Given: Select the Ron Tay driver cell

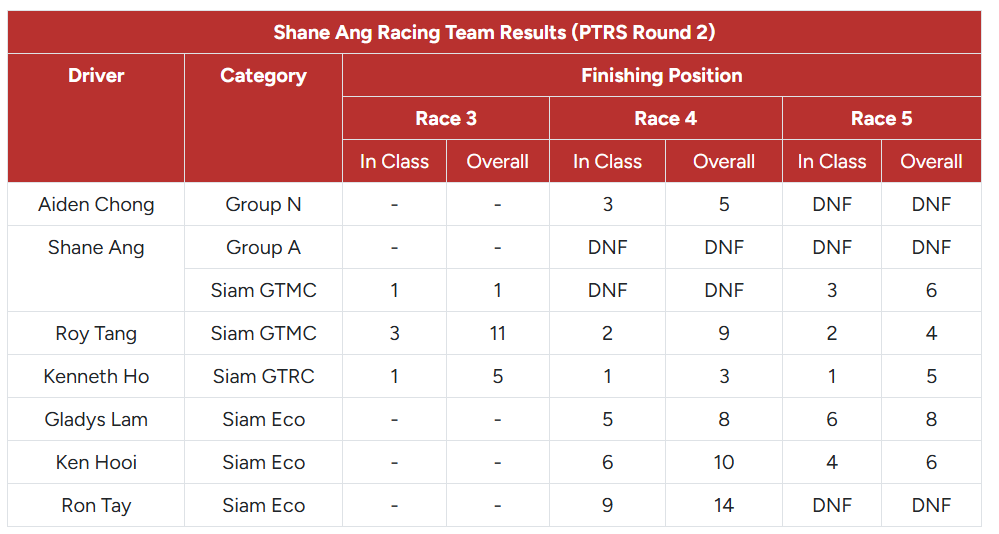Looking at the screenshot, I should click(96, 505).
